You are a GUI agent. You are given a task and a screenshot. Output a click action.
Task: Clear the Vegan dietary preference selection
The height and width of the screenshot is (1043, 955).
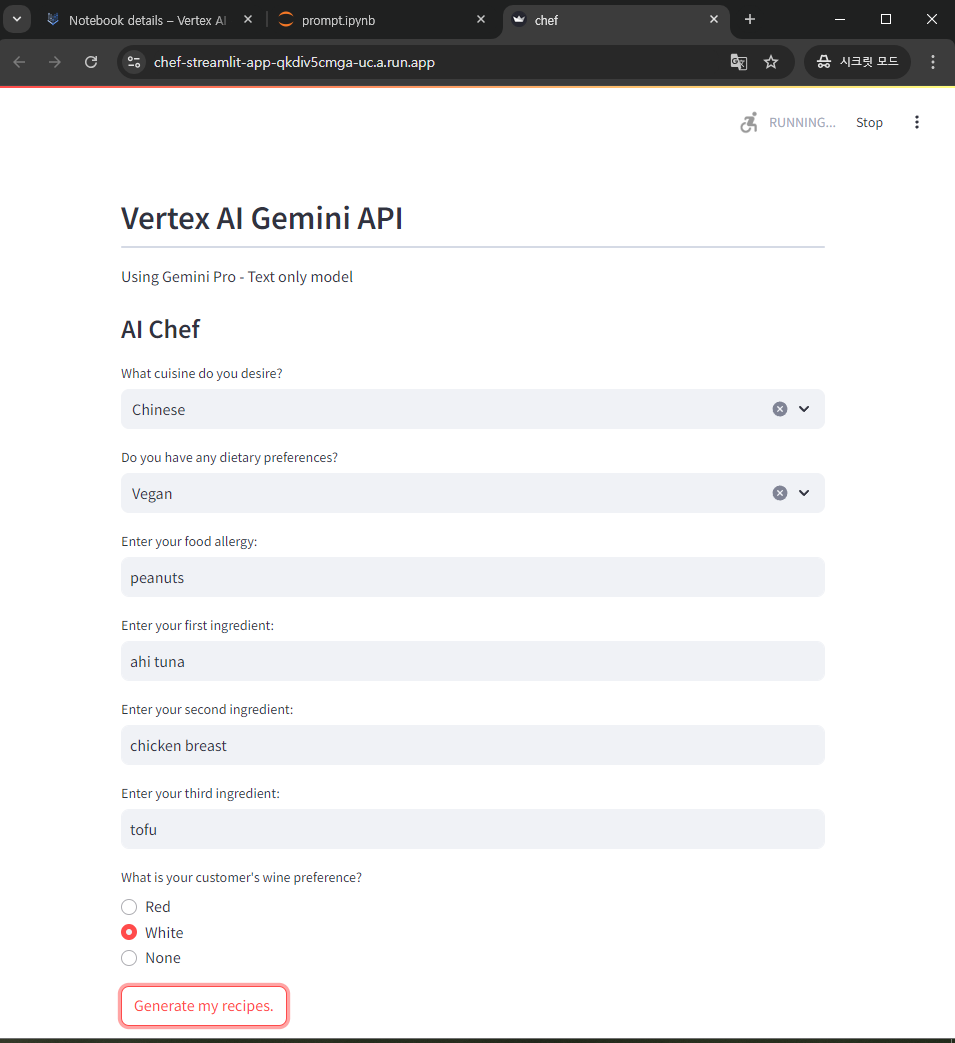pyautogui.click(x=780, y=493)
